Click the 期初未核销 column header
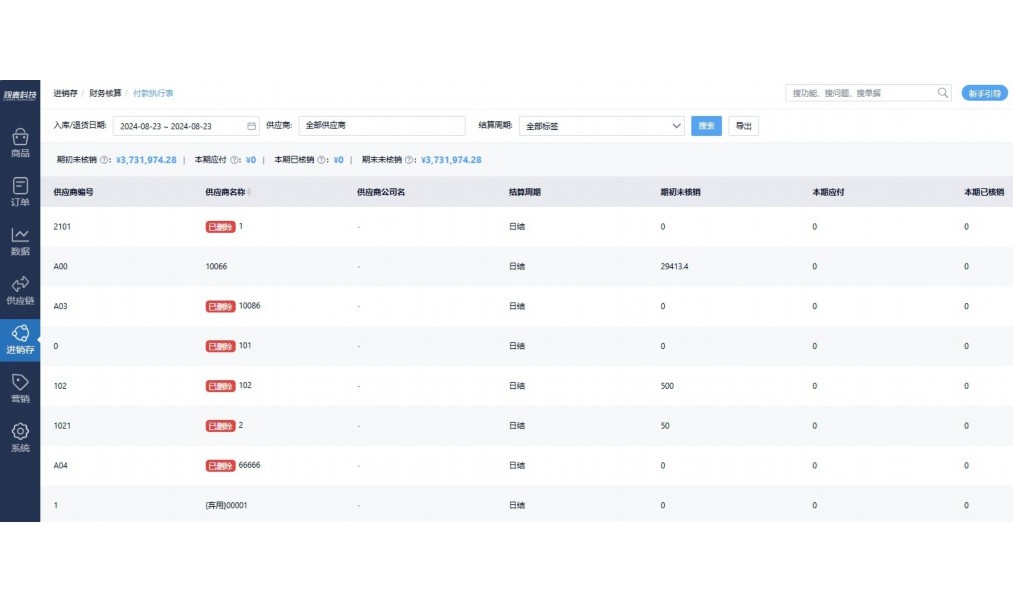The image size is (1013, 602). pos(680,192)
